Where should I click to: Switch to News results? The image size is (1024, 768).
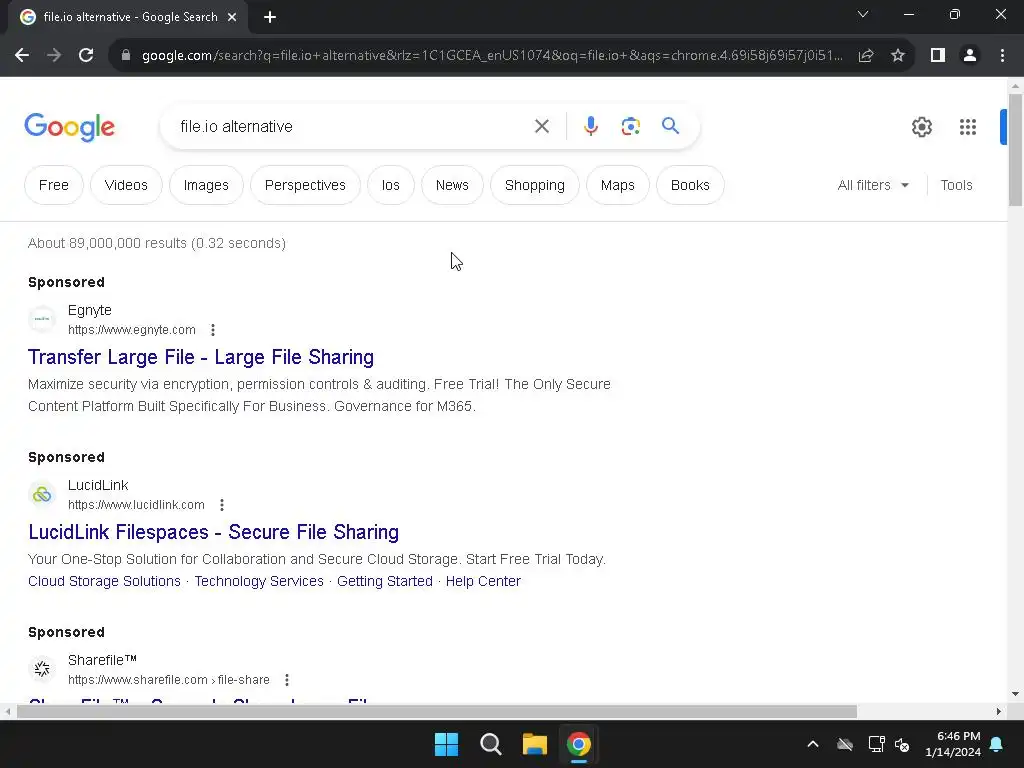pyautogui.click(x=452, y=185)
